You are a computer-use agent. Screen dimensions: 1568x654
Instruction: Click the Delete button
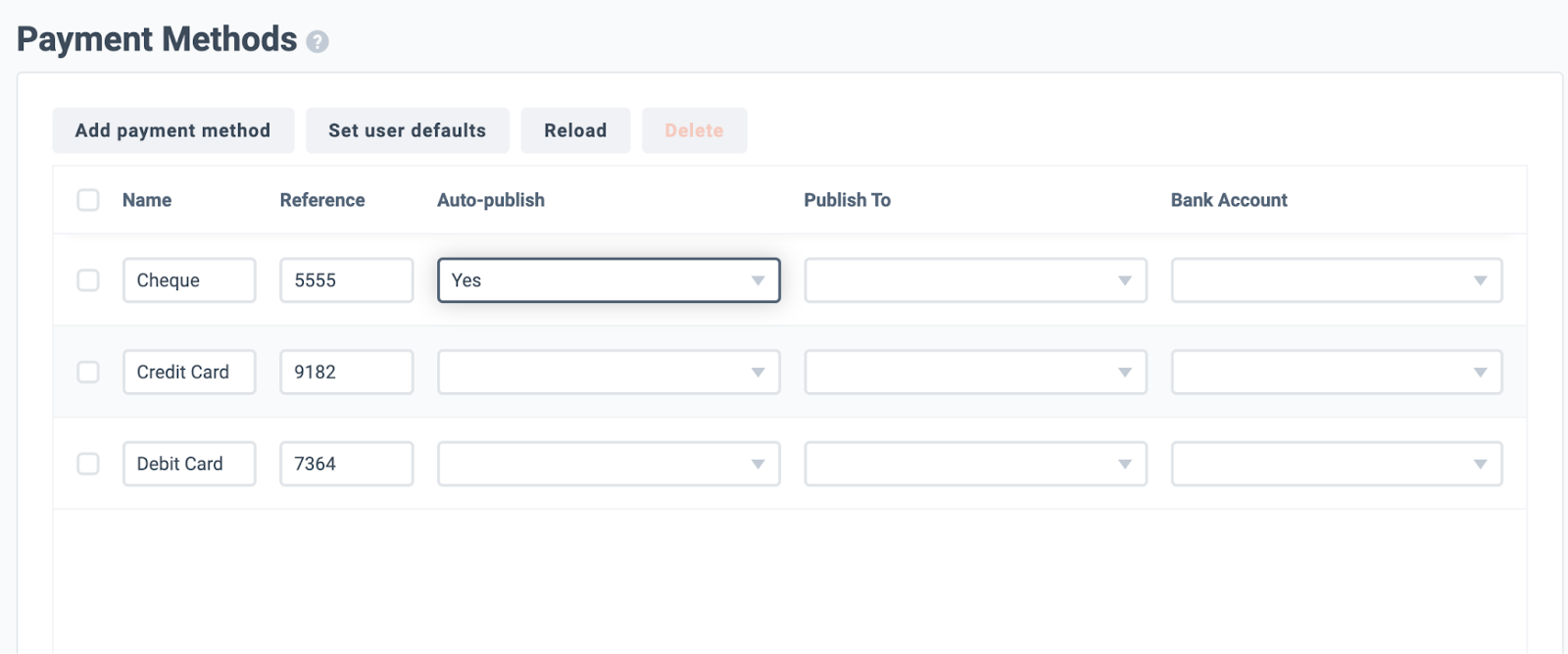click(694, 130)
